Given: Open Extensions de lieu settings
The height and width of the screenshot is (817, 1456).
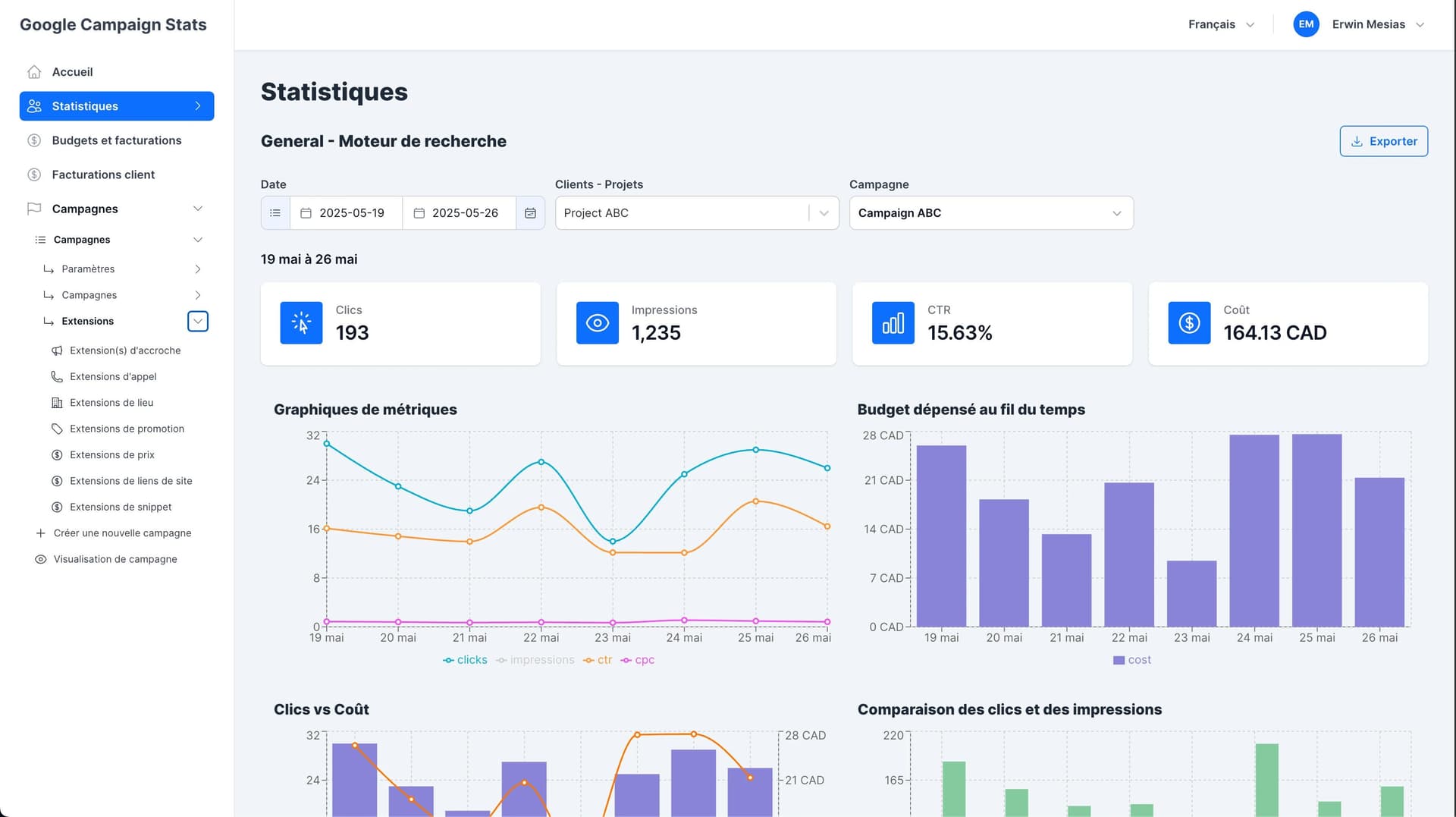Looking at the screenshot, I should [x=111, y=403].
